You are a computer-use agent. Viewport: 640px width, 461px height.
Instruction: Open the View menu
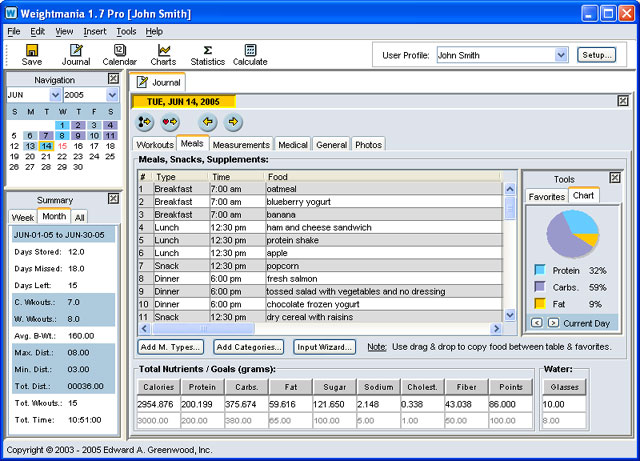point(64,31)
